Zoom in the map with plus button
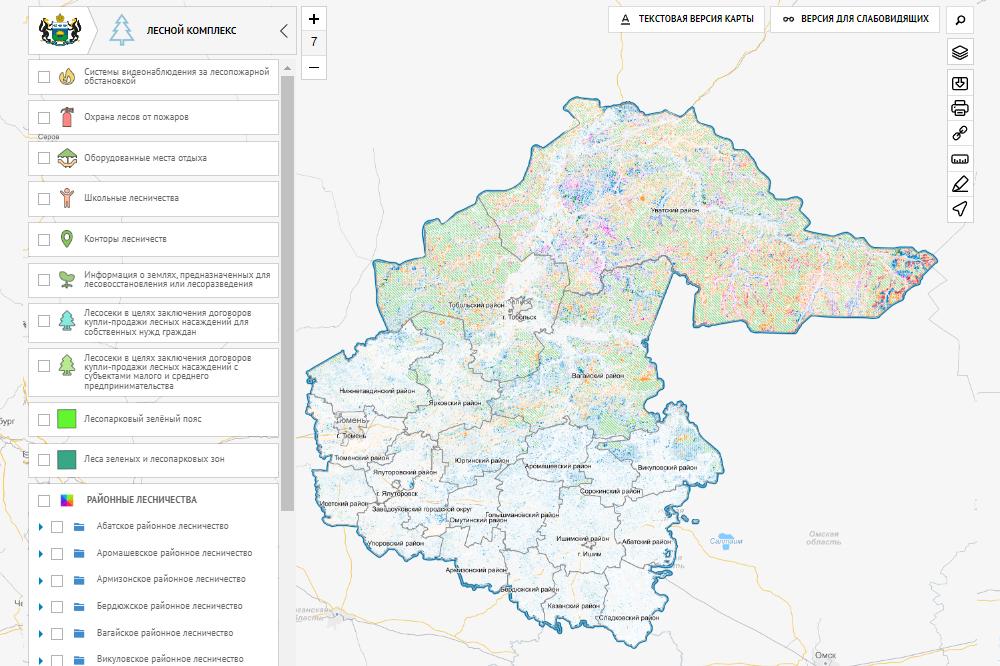The image size is (1000, 666). [314, 19]
